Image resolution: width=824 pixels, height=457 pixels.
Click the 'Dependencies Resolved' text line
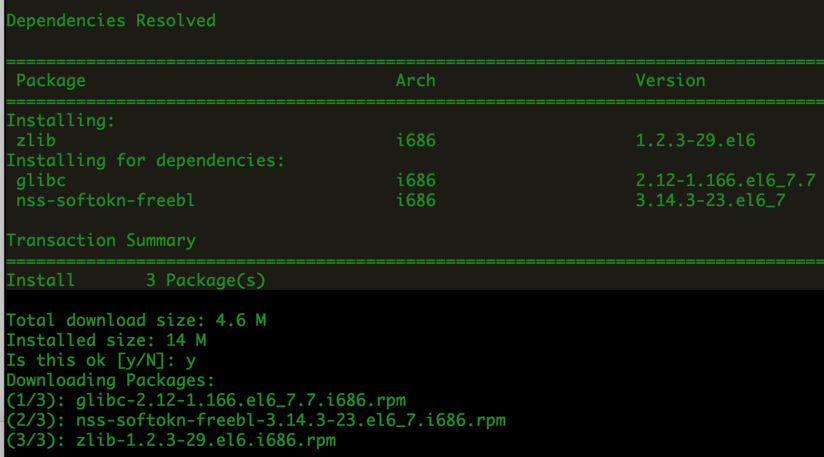click(111, 20)
